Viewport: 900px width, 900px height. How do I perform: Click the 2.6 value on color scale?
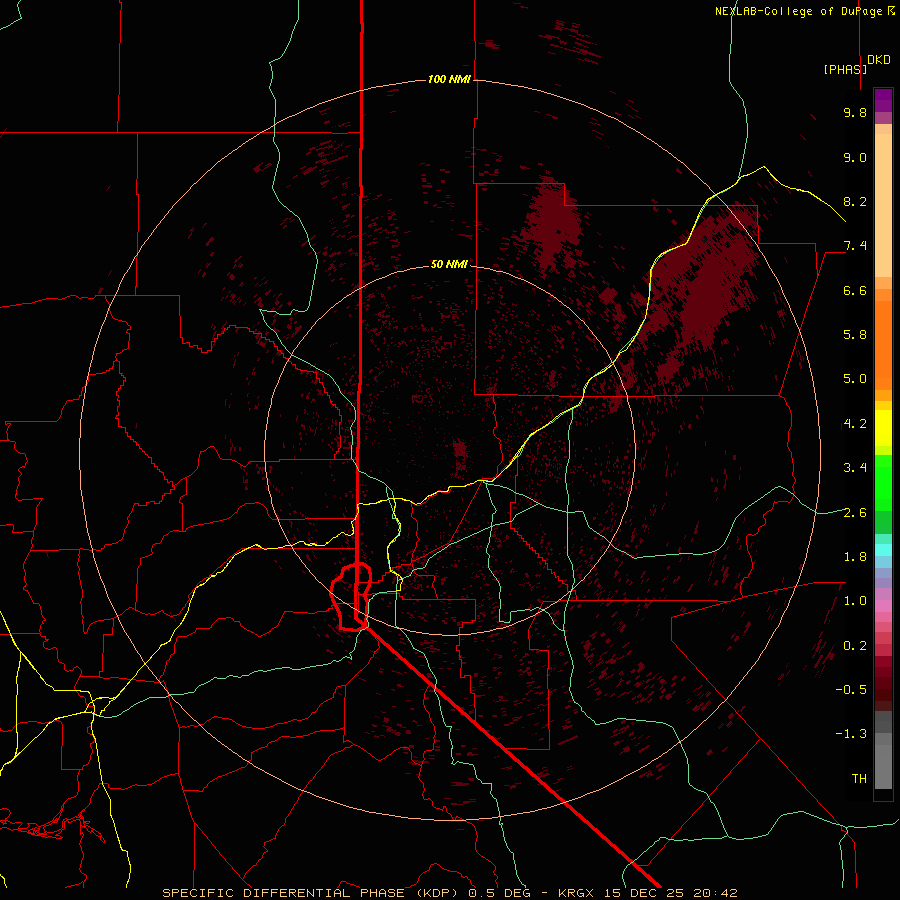tap(855, 512)
